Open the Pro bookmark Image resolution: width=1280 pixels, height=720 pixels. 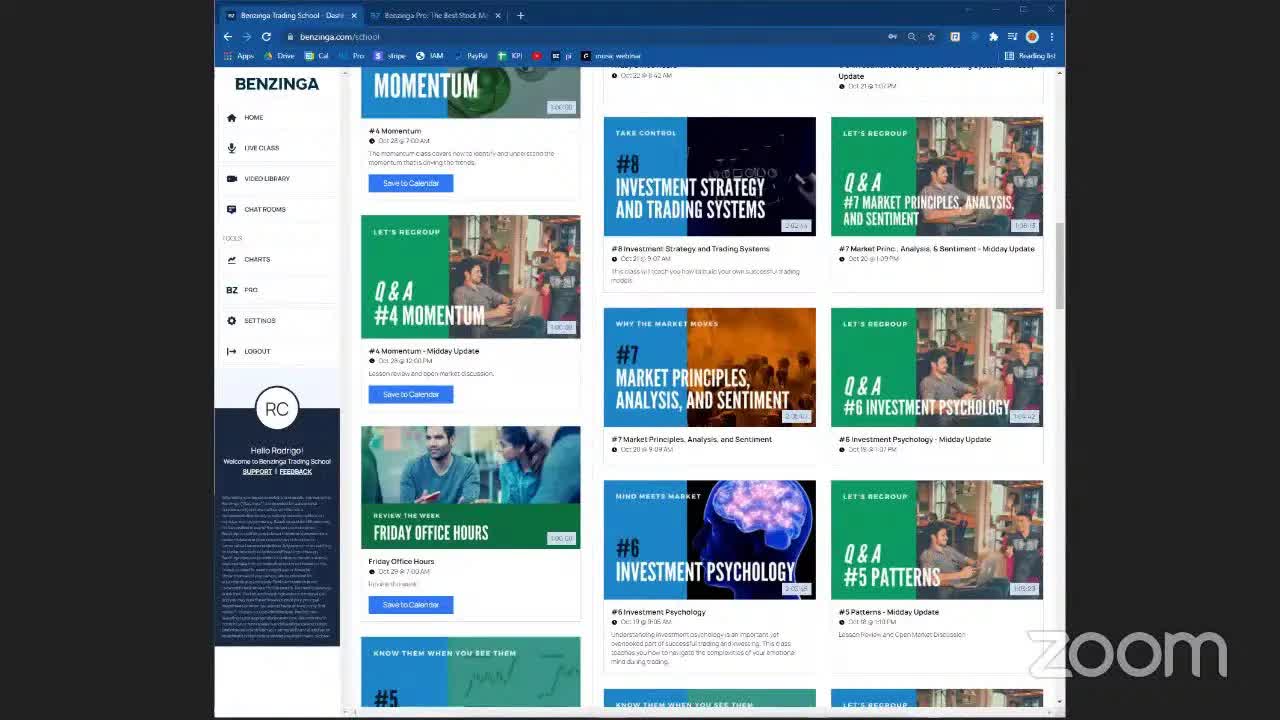point(352,56)
